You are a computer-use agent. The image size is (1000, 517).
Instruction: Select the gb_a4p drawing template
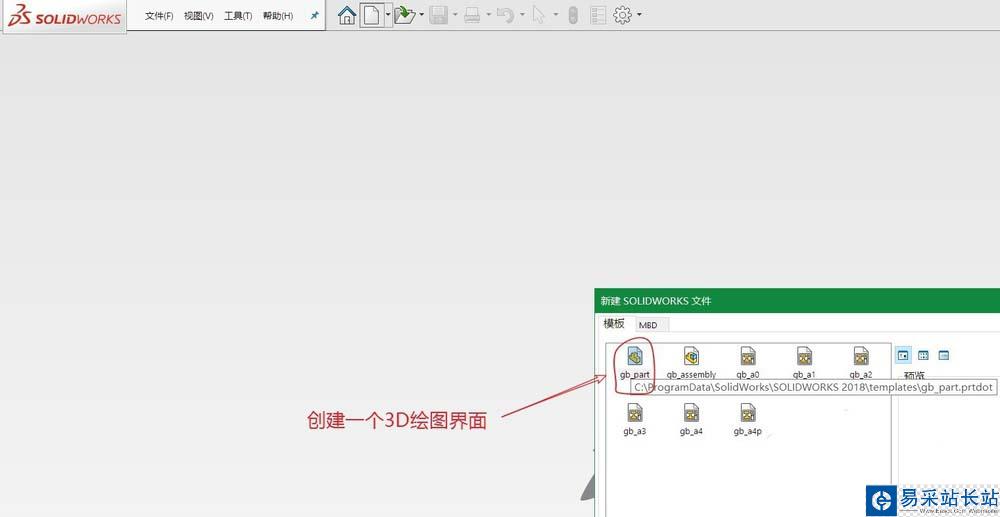pos(748,419)
